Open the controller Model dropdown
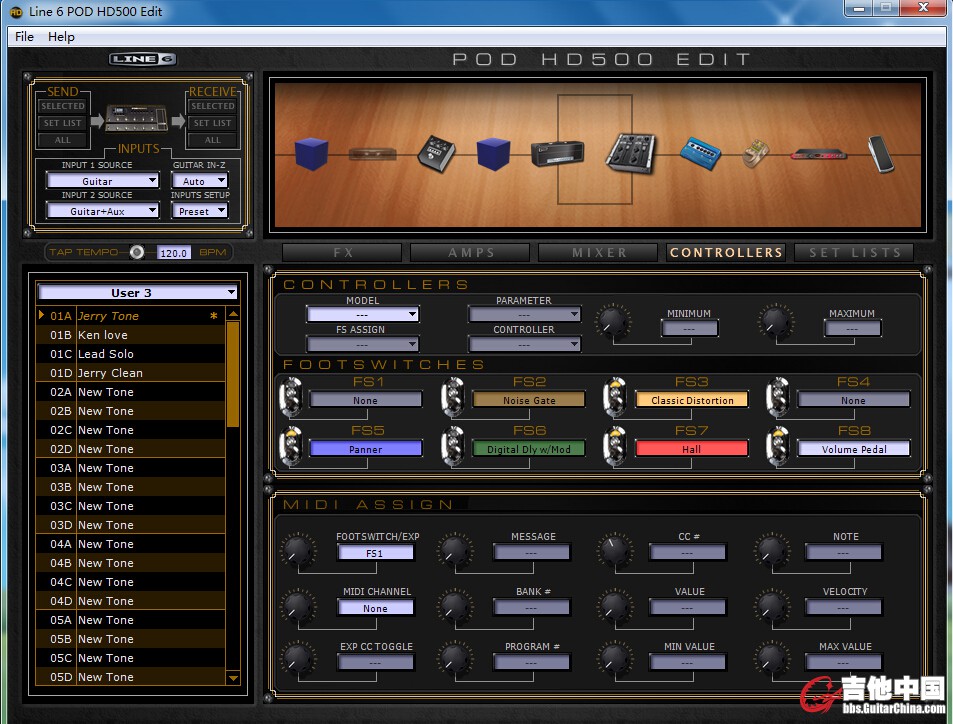This screenshot has height=724, width=953. [x=363, y=314]
